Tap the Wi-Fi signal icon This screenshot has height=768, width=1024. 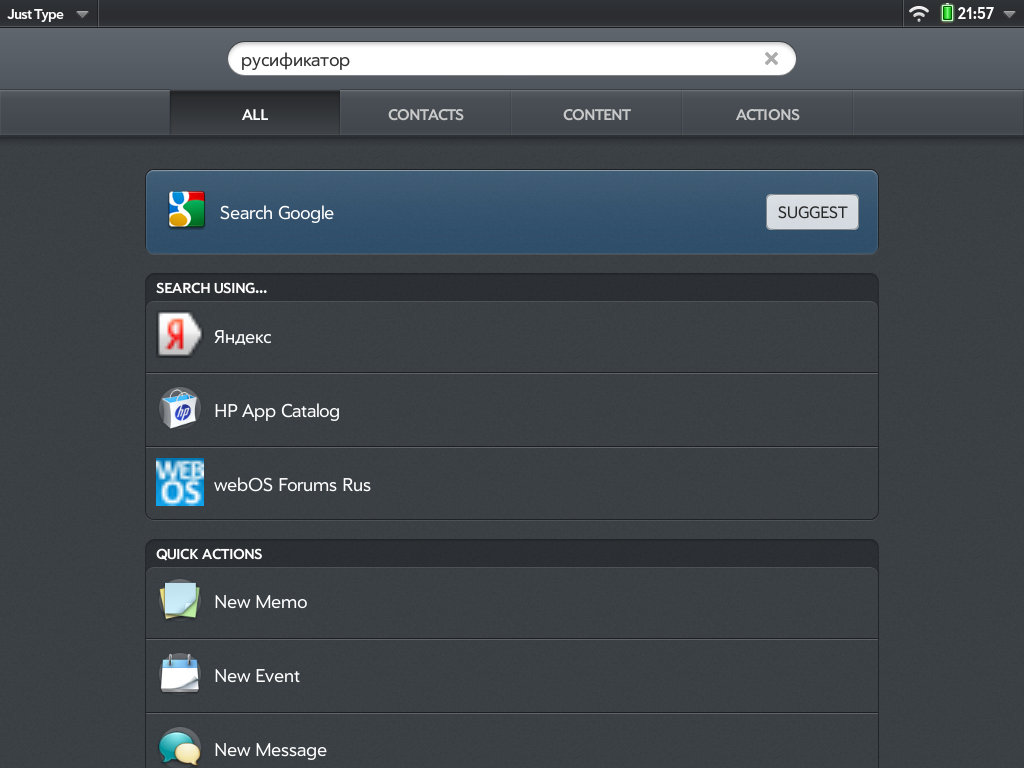[919, 14]
